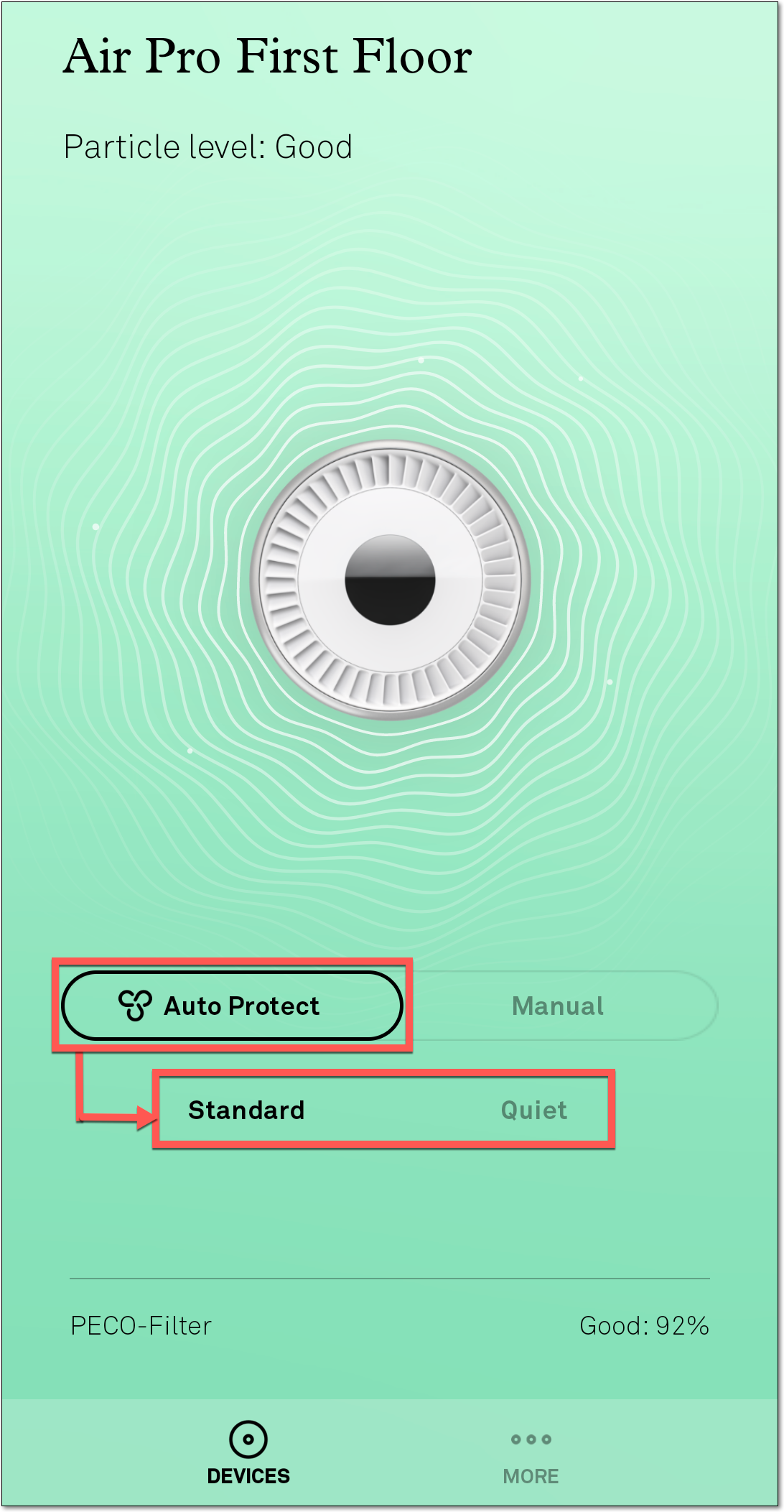Tap the Auto Protect label text
Screen dimensions: 784x1512
(242, 1006)
